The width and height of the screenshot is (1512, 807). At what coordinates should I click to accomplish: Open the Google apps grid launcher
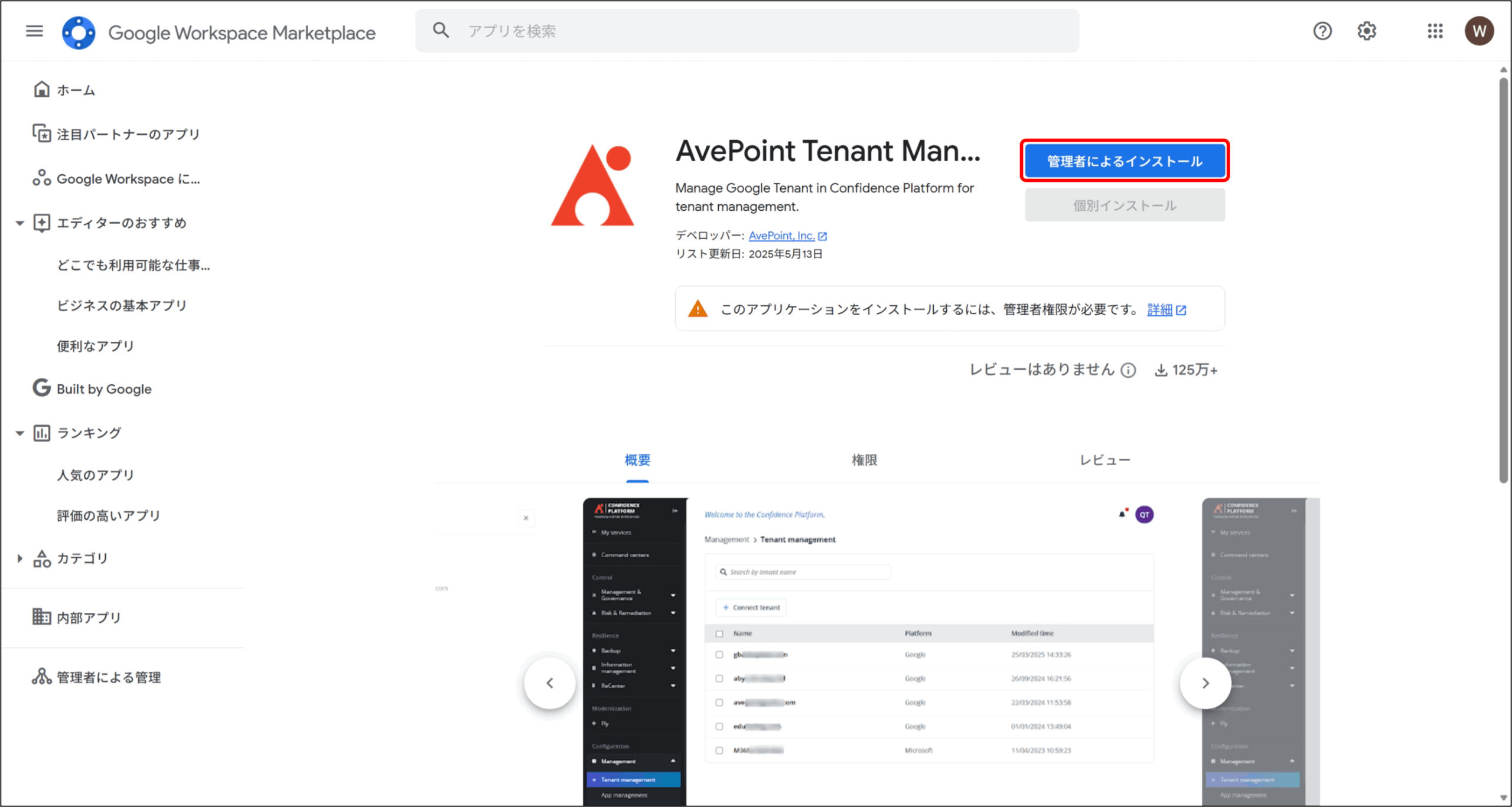point(1435,31)
